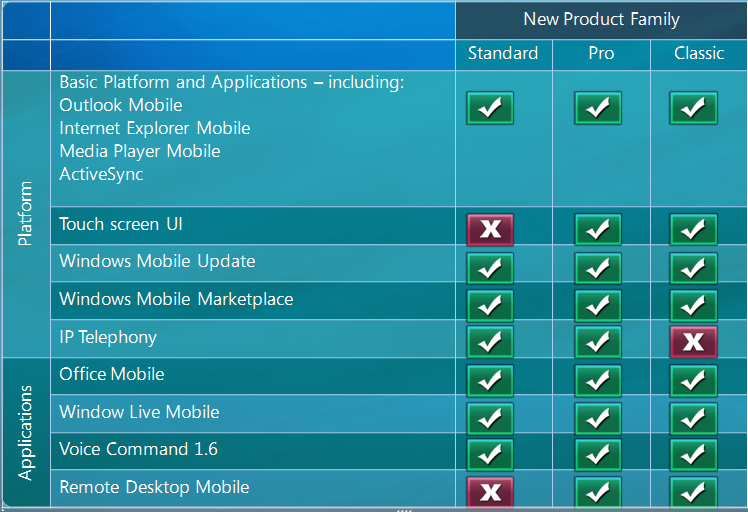Select the Pro column header

601,53
